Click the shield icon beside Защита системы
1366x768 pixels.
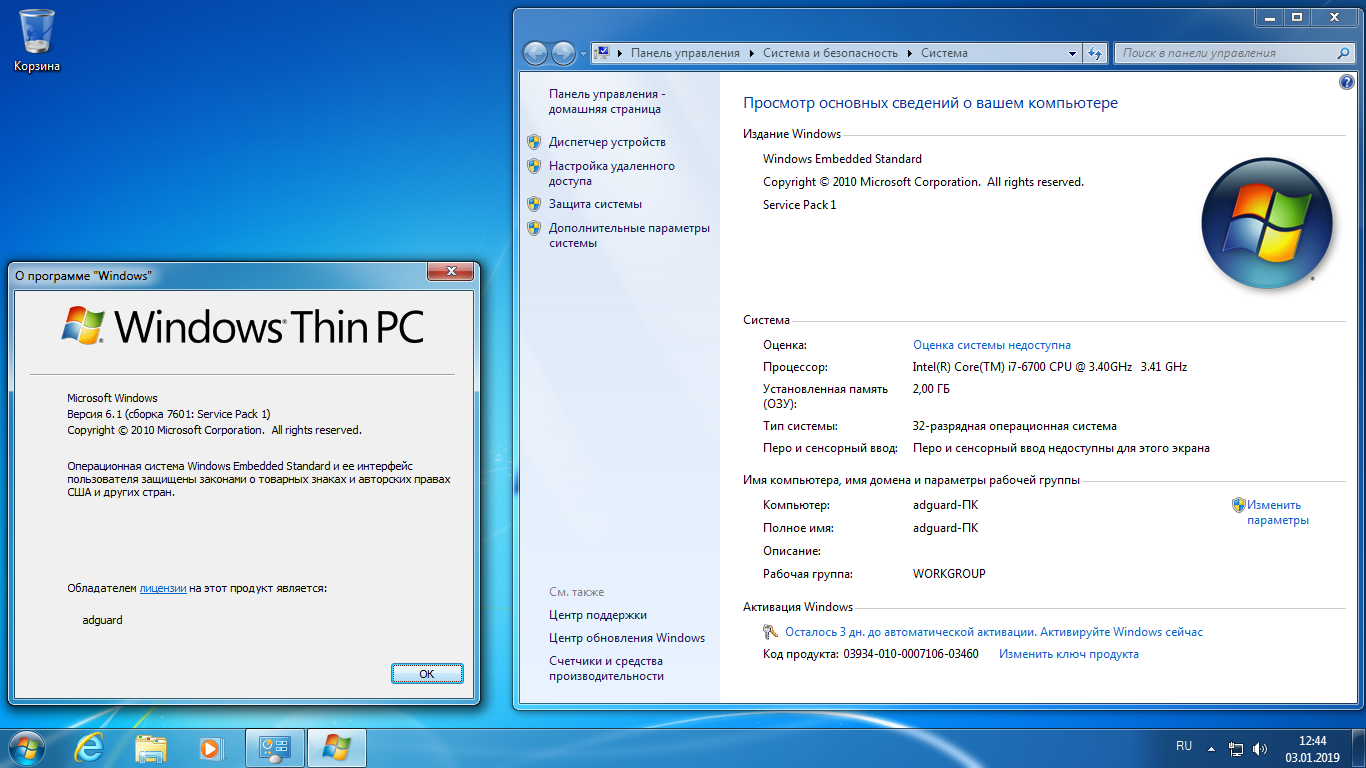pyautogui.click(x=534, y=204)
